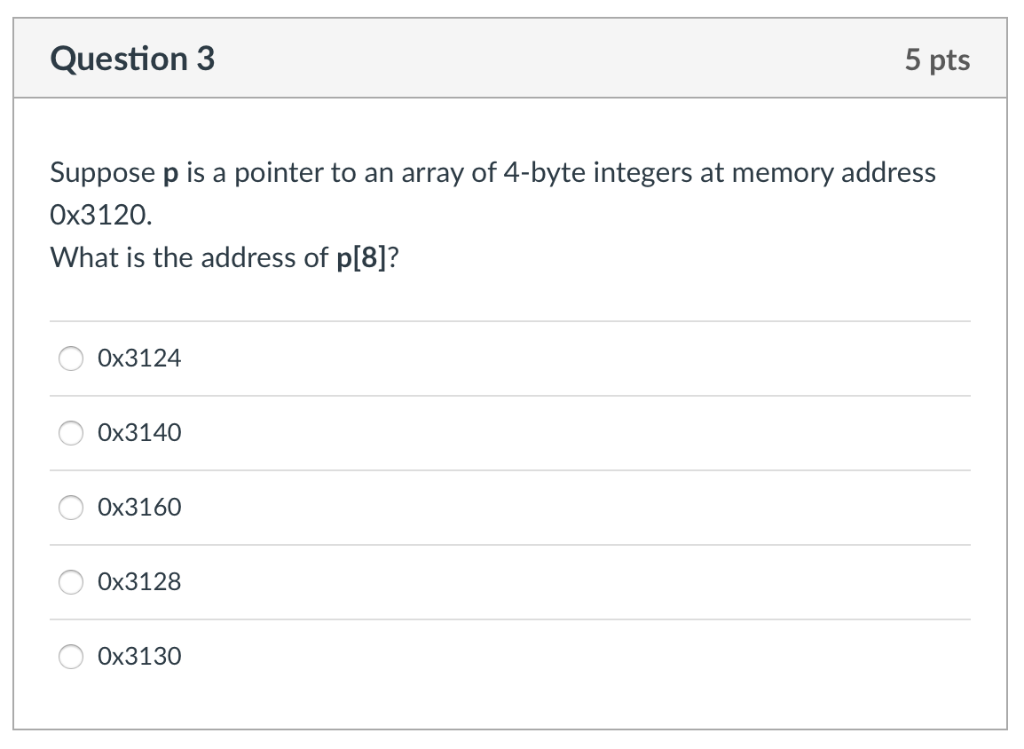1024x749 pixels.
Task: Click the 0x3130 answer label text
Action: (139, 656)
